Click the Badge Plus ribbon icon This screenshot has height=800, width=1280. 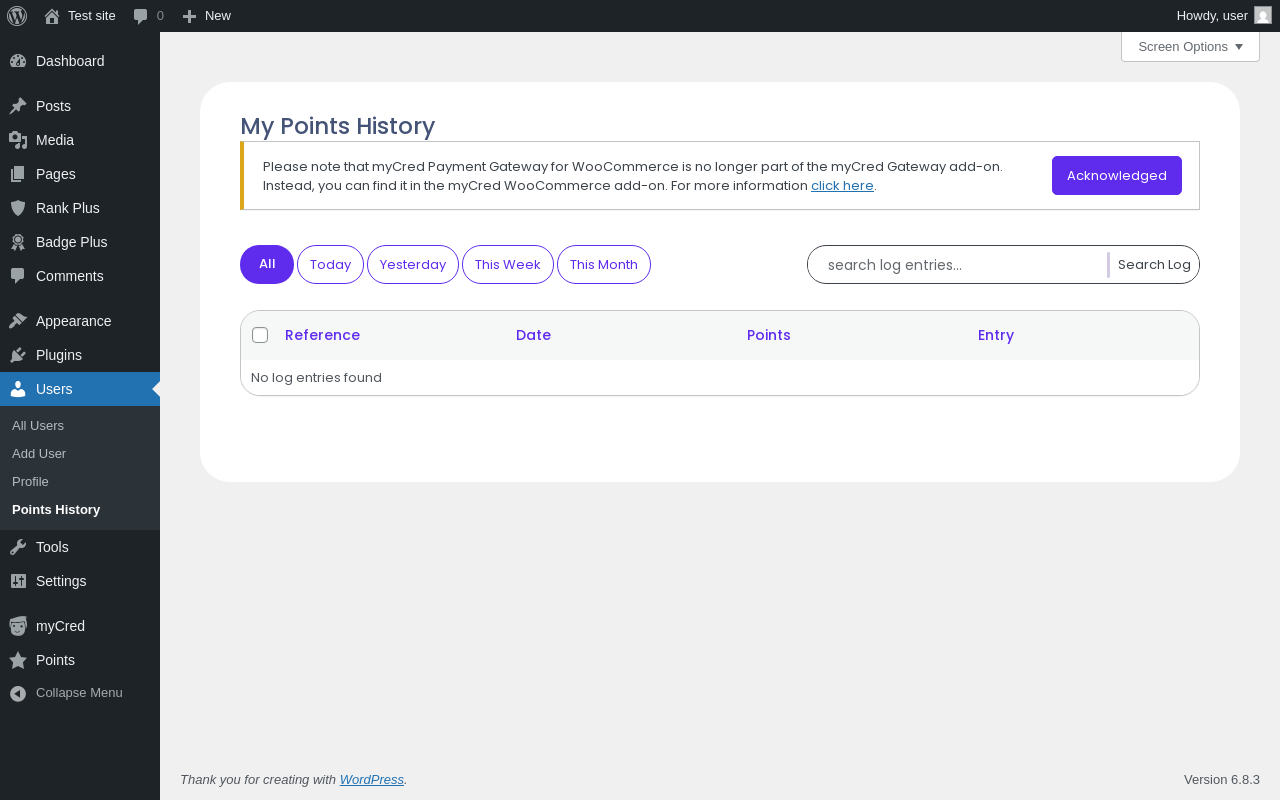(18, 242)
